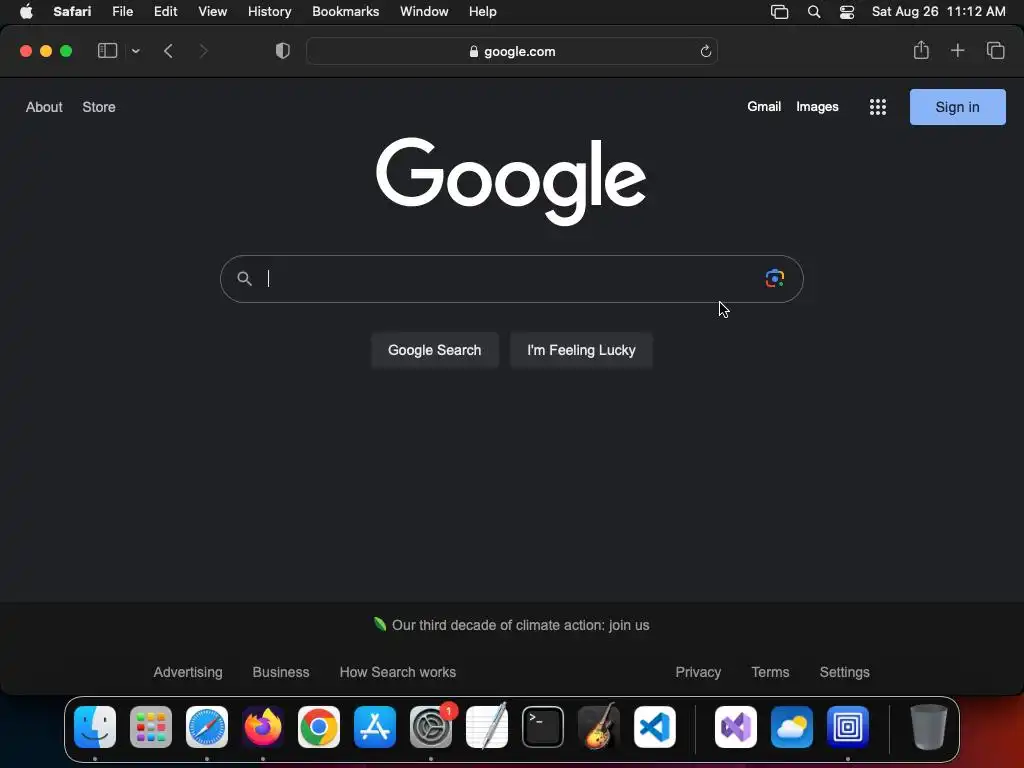1024x768 pixels.
Task: Click the date and time in the menu bar
Action: click(938, 12)
